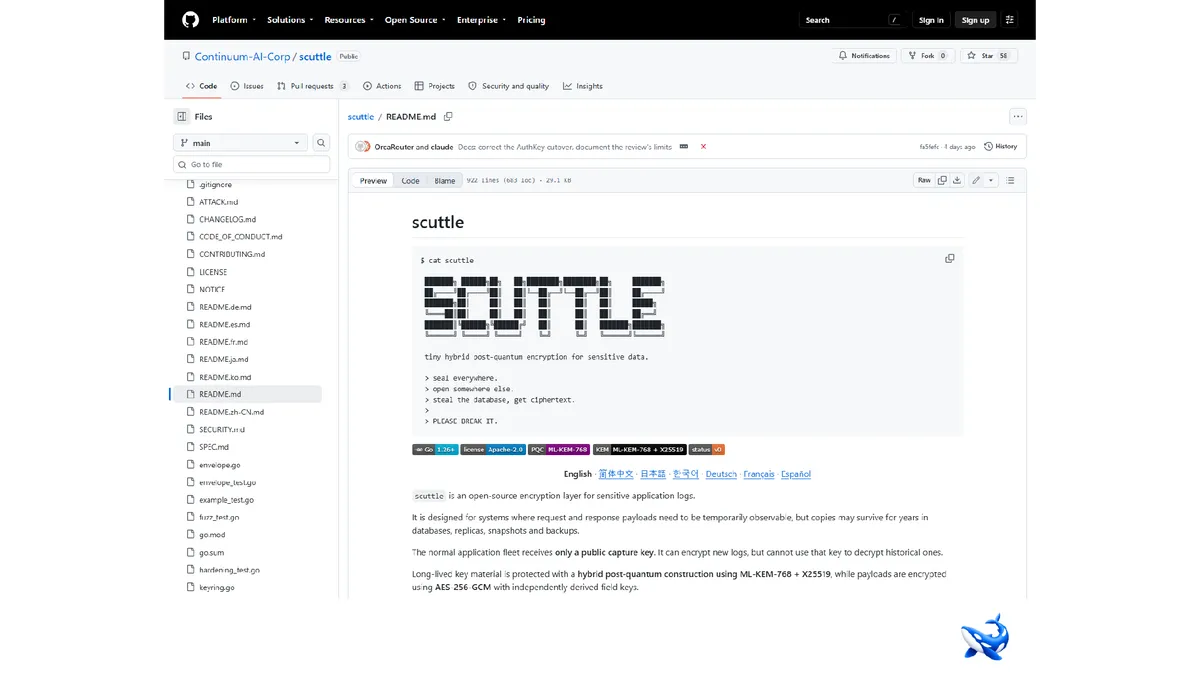Open keyring.go in the file tree

[x=217, y=587]
